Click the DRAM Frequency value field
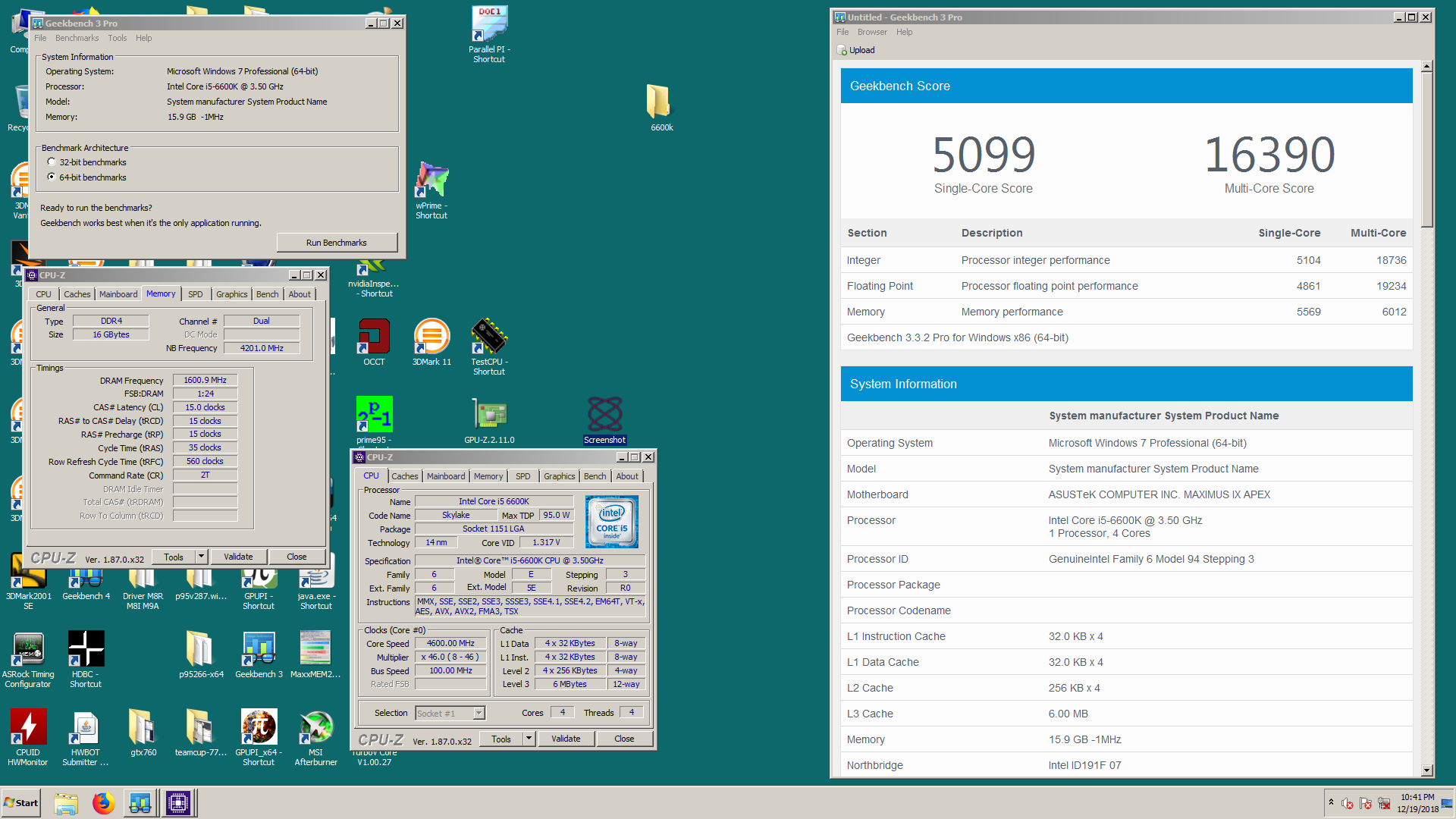The height and width of the screenshot is (819, 1456). pyautogui.click(x=205, y=380)
